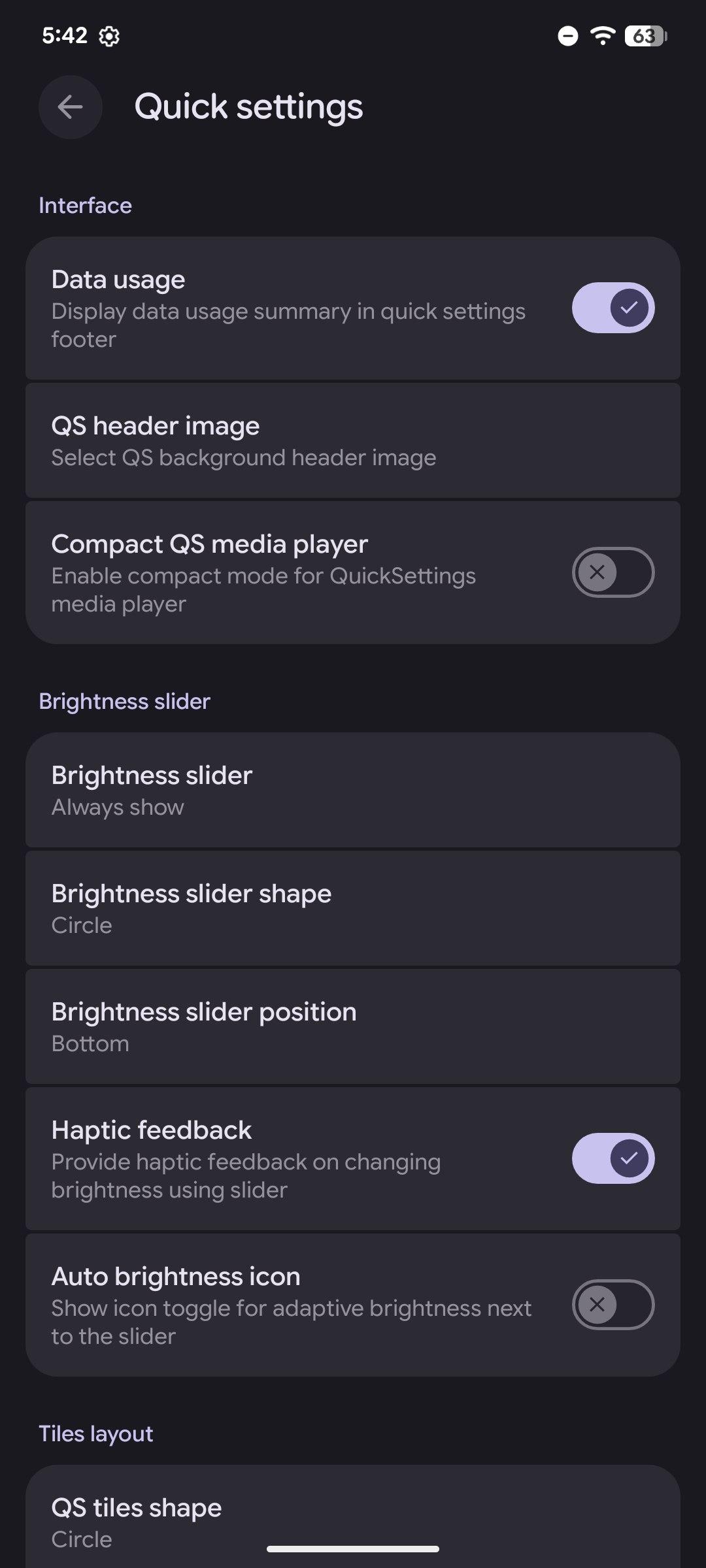Enable Compact QS media player switch
Viewport: 706px width, 1568px height.
(x=613, y=572)
